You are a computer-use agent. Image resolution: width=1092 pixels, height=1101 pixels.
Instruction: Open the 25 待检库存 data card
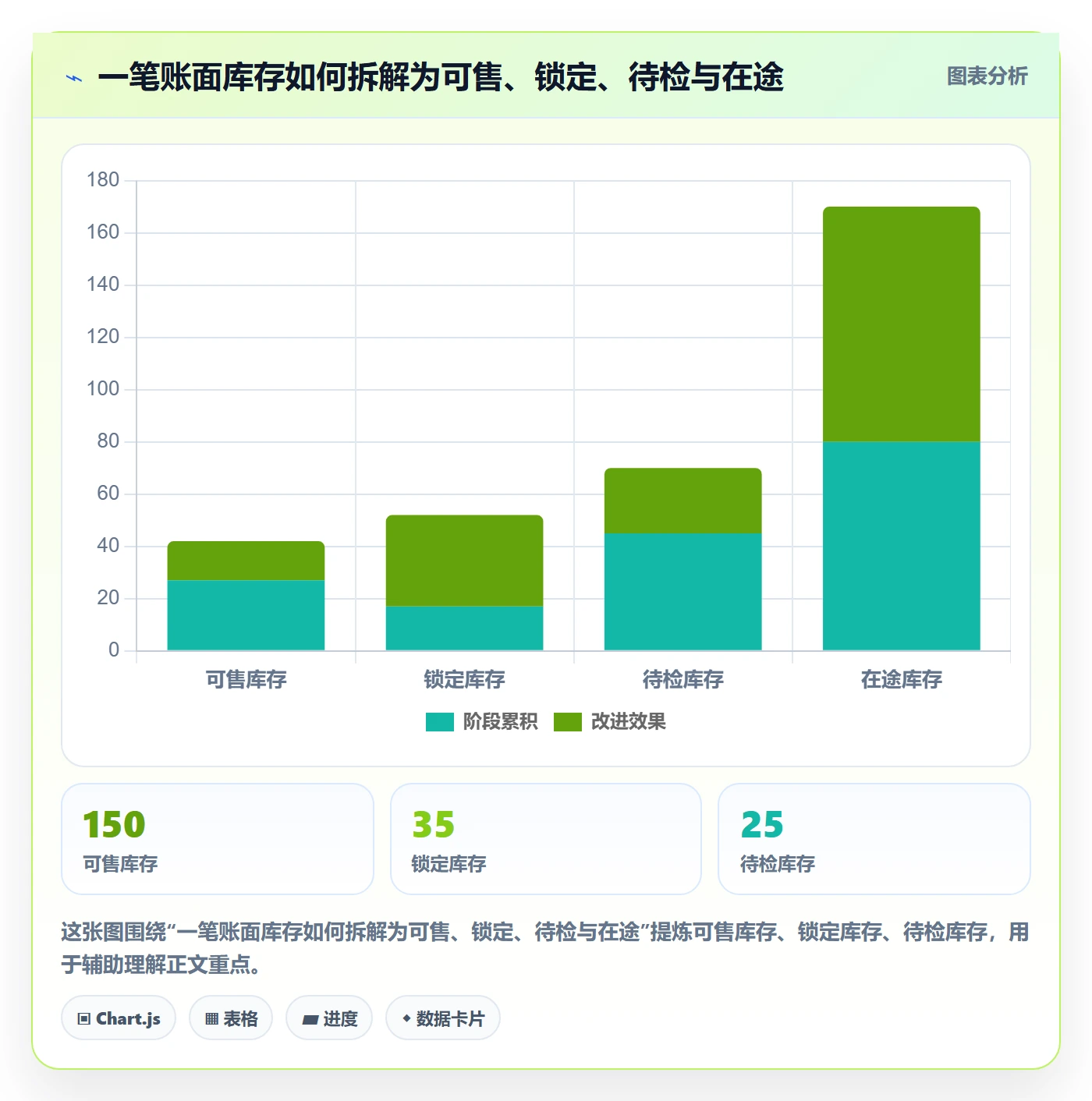pos(874,839)
